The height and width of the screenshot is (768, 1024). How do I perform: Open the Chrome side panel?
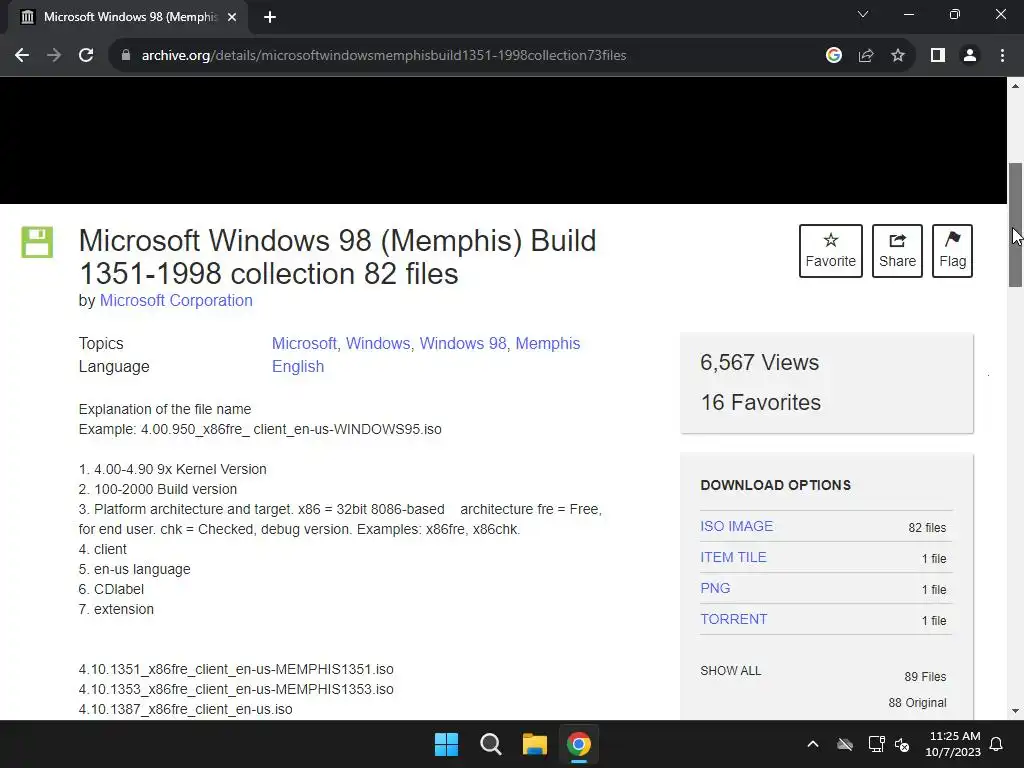[x=938, y=56]
